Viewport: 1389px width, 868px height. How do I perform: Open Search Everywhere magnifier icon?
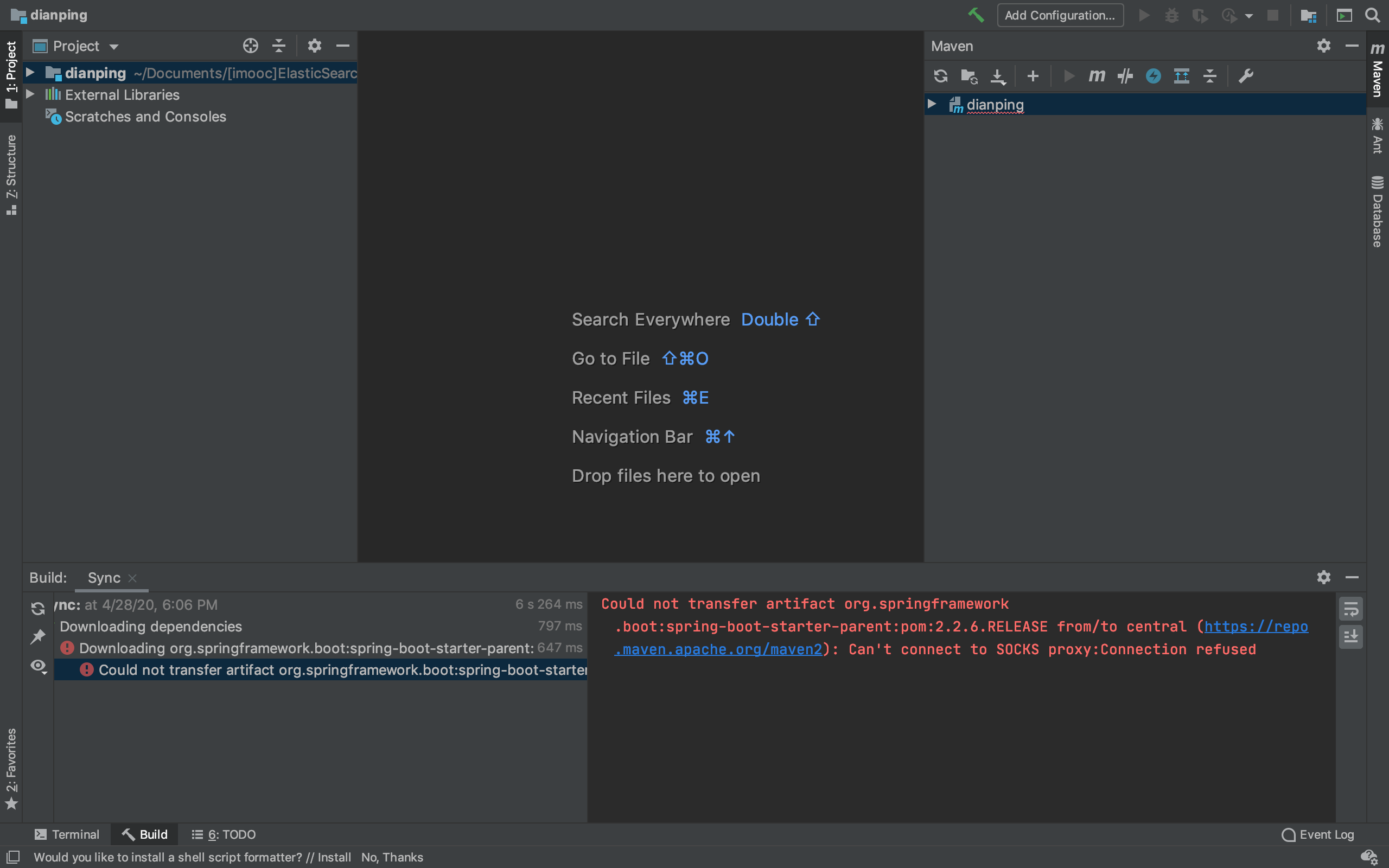(x=1372, y=16)
